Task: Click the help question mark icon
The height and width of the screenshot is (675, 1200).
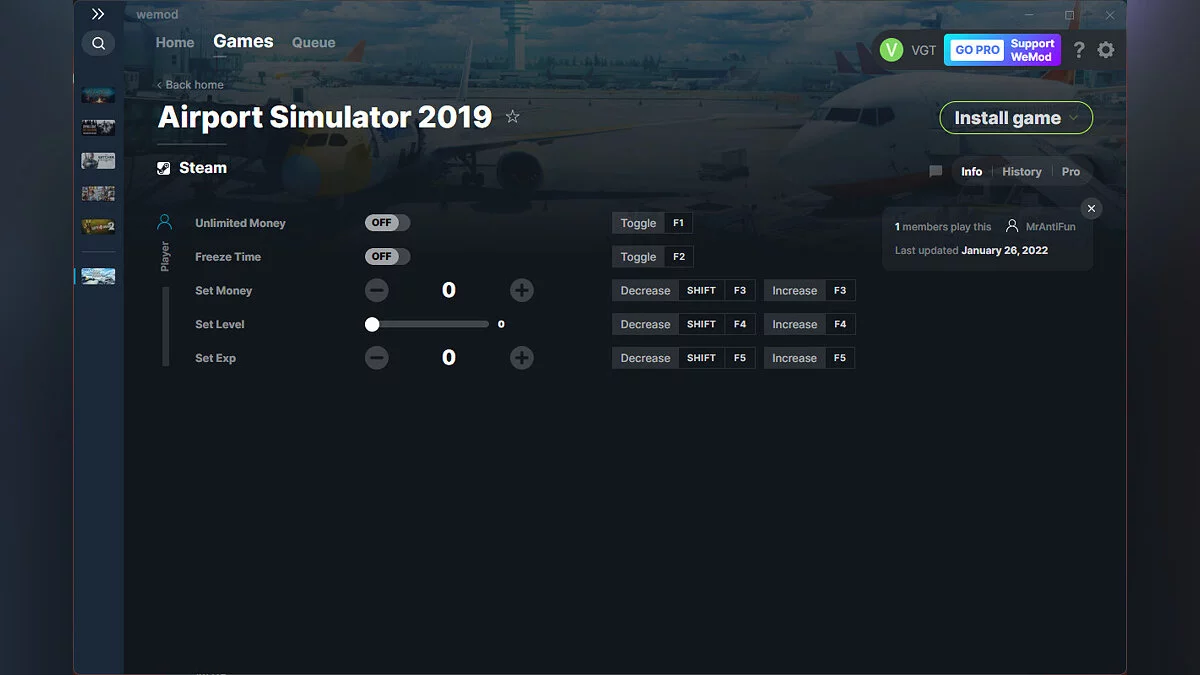Action: [1078, 49]
